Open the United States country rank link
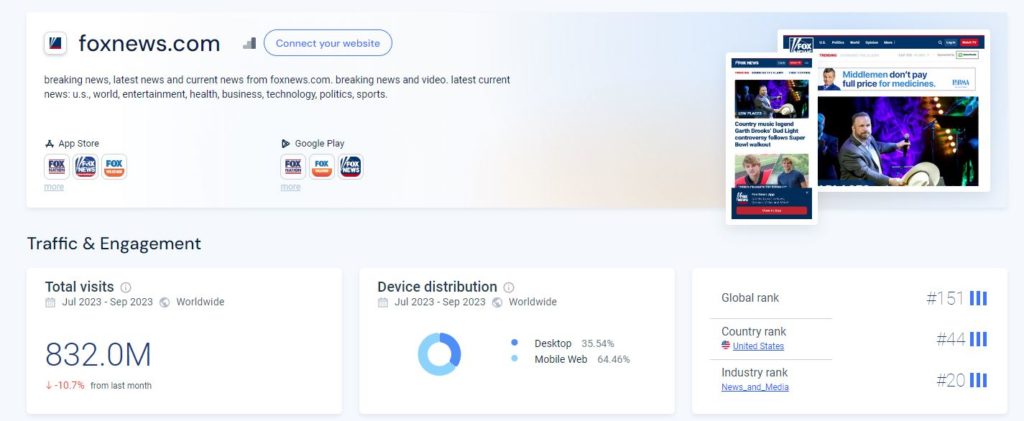Screen dimensions: 1024x421 (758, 346)
